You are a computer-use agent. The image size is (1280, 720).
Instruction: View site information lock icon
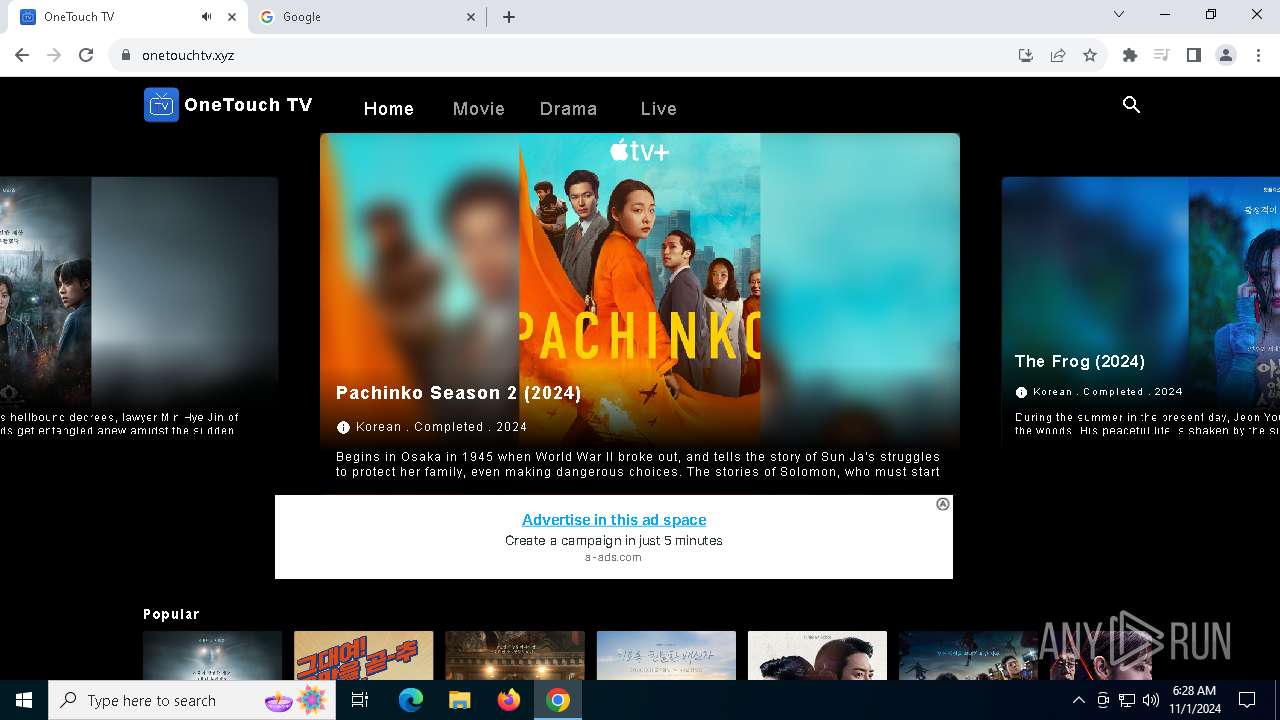click(x=126, y=55)
